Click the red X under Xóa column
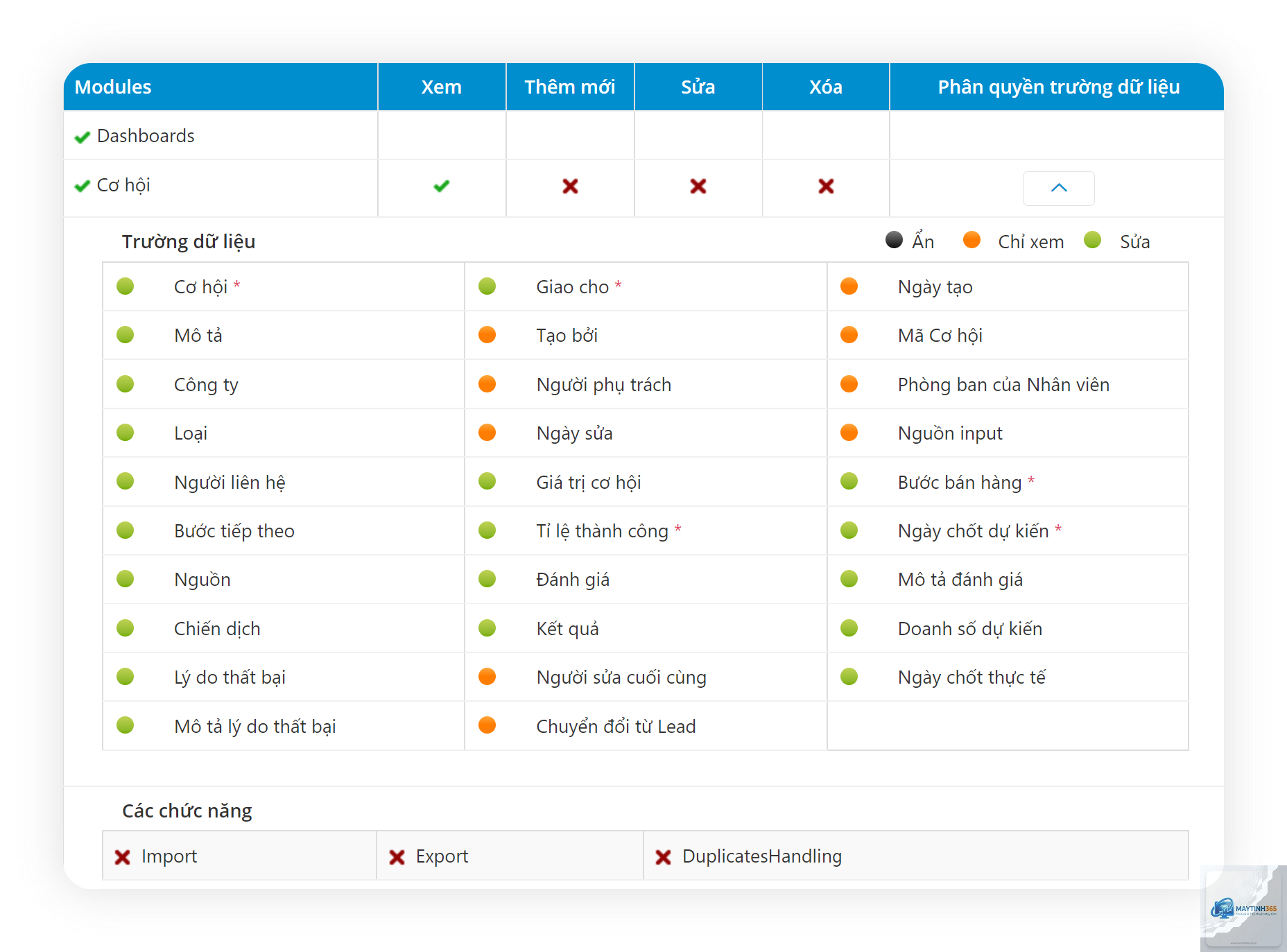Viewport: 1287px width, 952px height. point(826,186)
